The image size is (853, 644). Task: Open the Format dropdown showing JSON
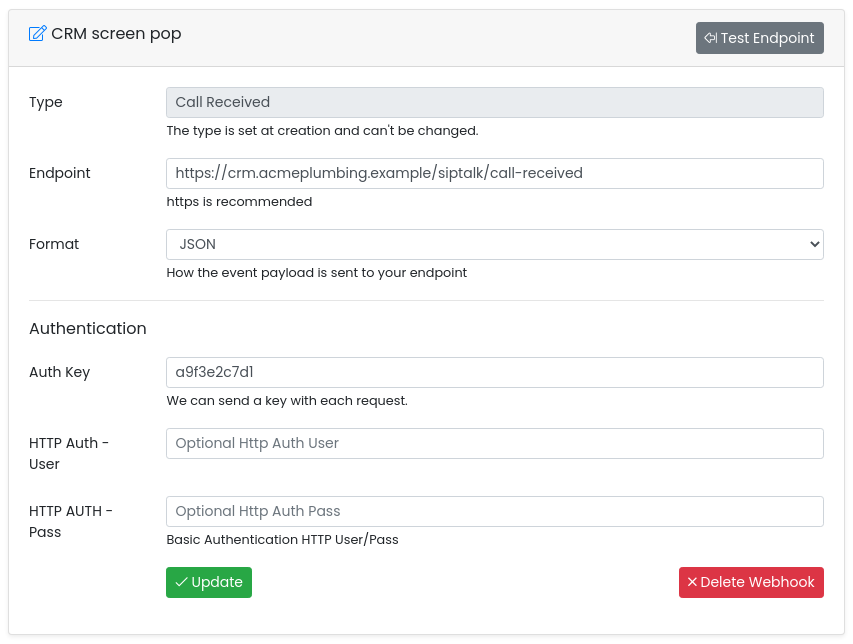[495, 244]
